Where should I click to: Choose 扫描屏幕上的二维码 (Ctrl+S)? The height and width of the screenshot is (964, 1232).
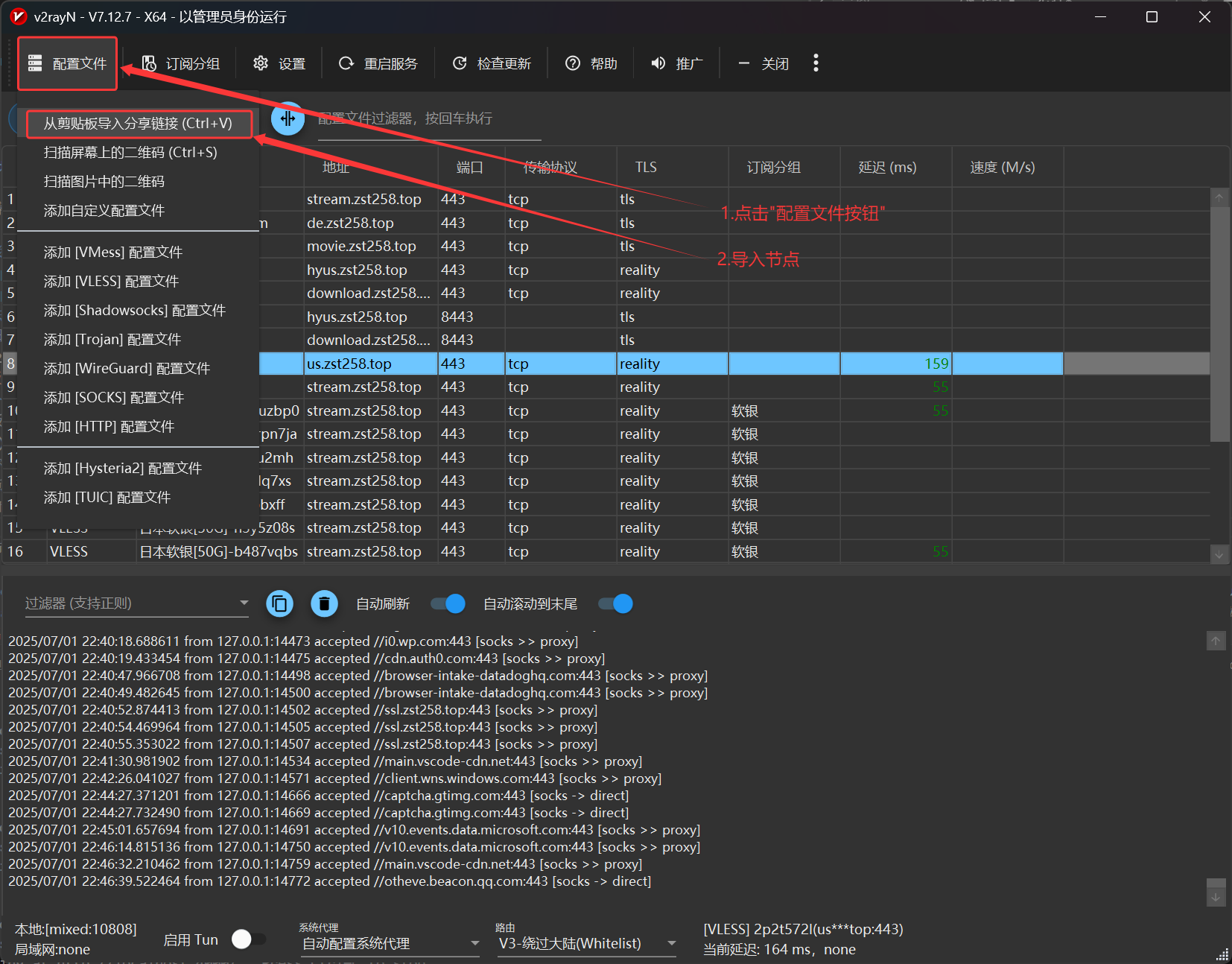[x=139, y=153]
